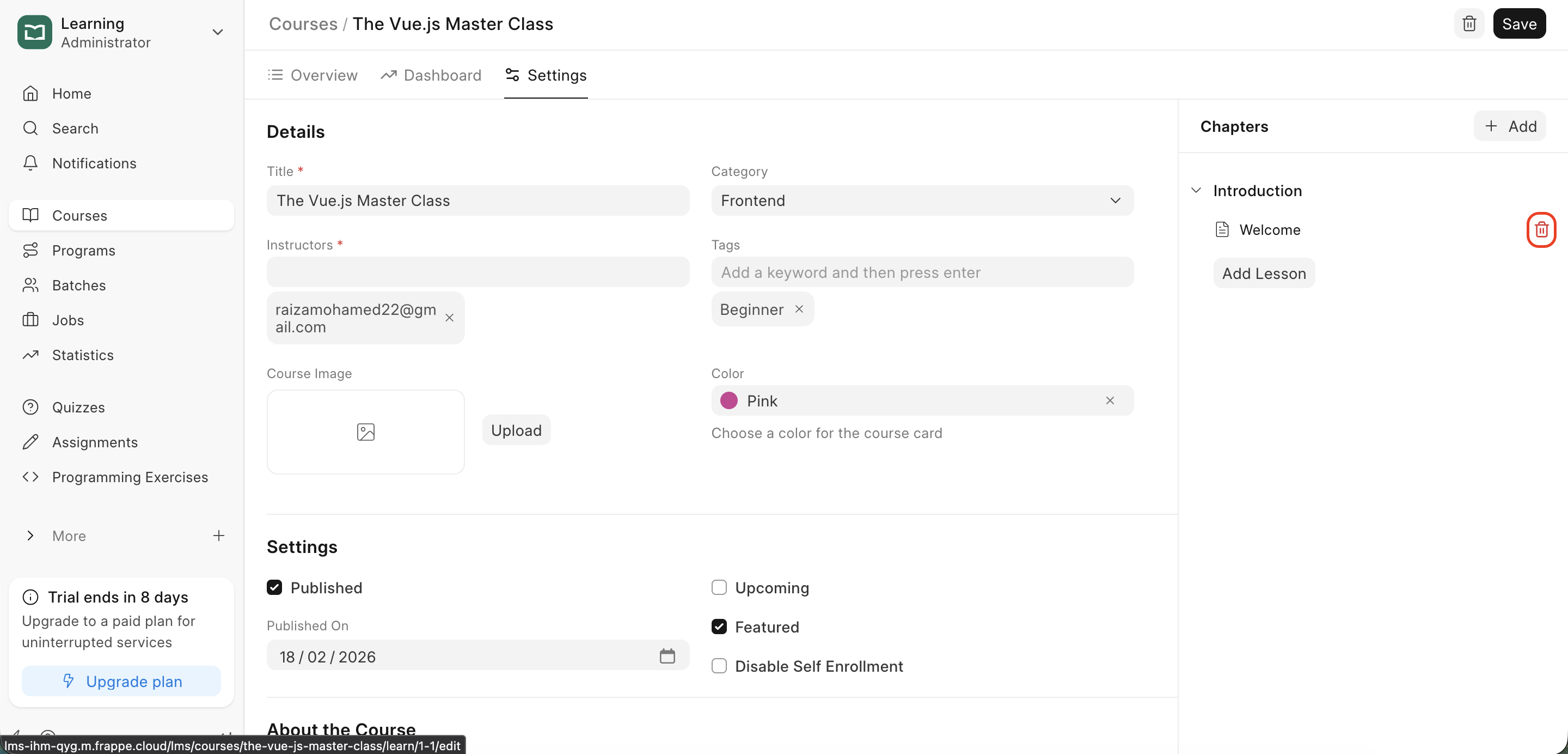Delete the Welcome lesson via trash icon
The height and width of the screenshot is (754, 1568).
pyautogui.click(x=1541, y=229)
